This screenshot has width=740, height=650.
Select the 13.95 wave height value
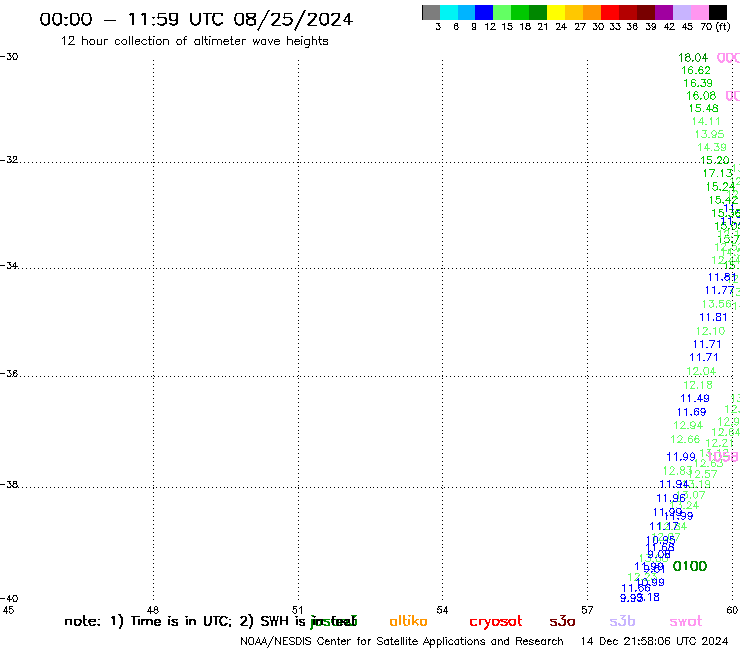tap(709, 135)
